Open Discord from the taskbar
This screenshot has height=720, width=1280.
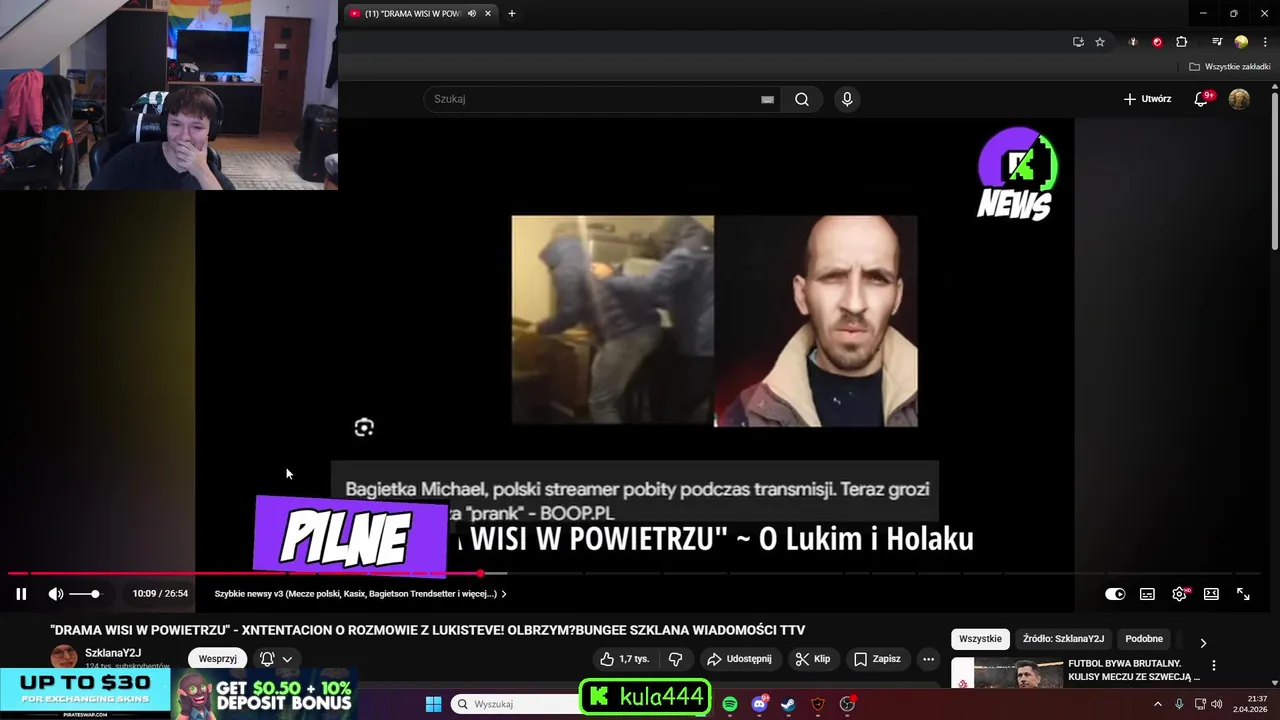click(759, 704)
